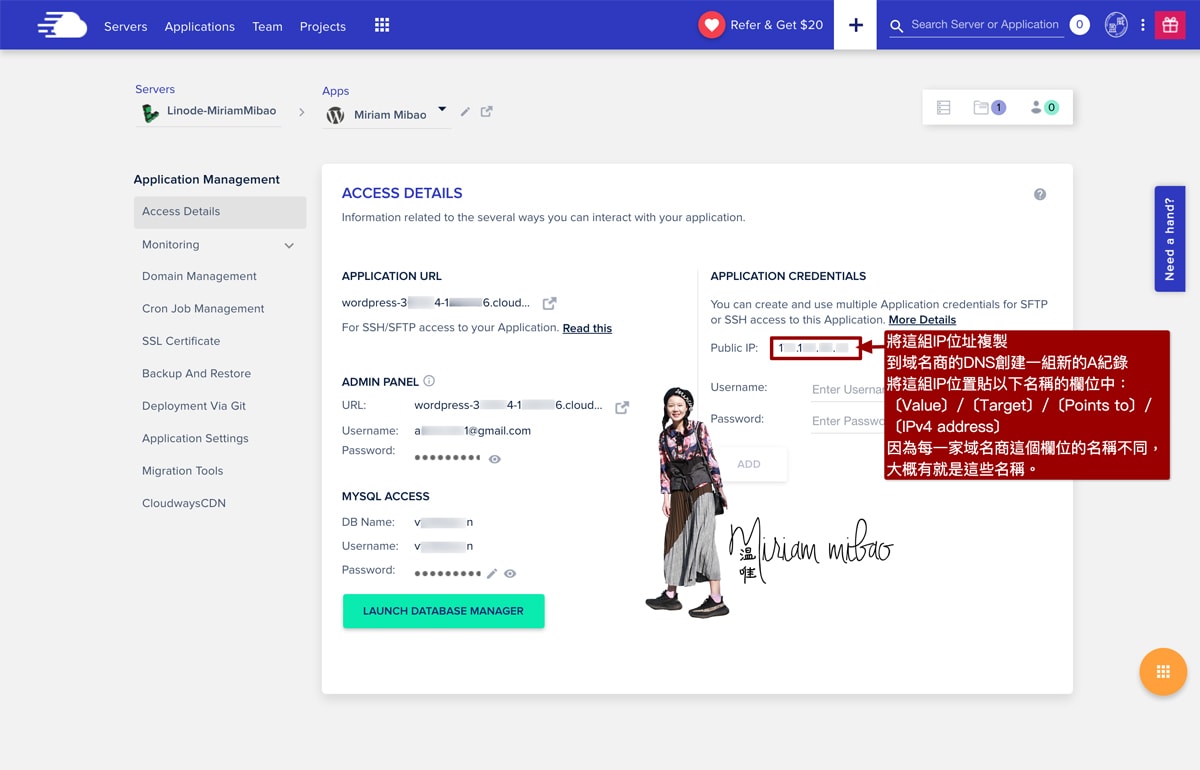Click the list view icon in the status box
Screen dimensions: 1200x770
(943, 107)
